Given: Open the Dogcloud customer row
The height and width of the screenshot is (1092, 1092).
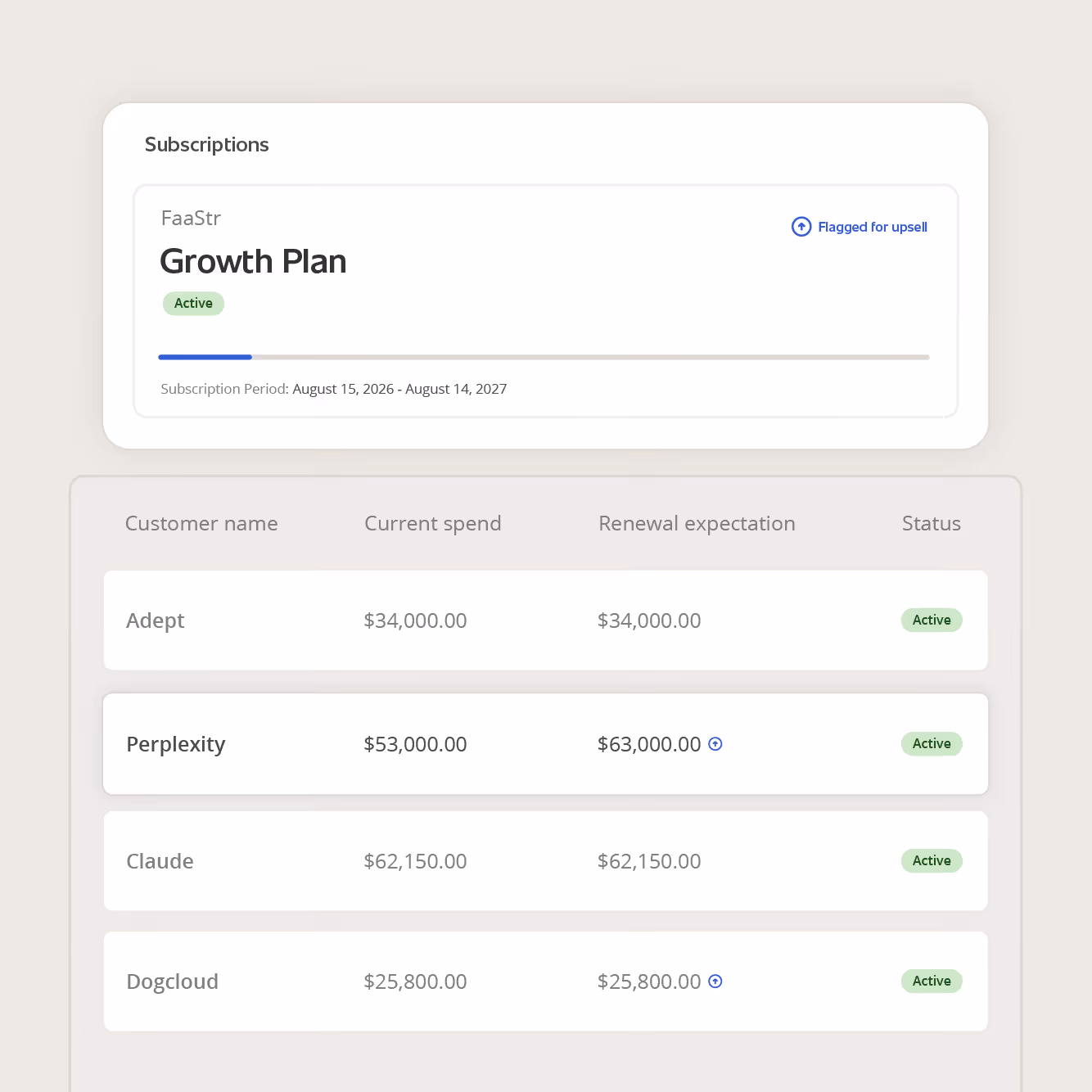Looking at the screenshot, I should coord(546,981).
